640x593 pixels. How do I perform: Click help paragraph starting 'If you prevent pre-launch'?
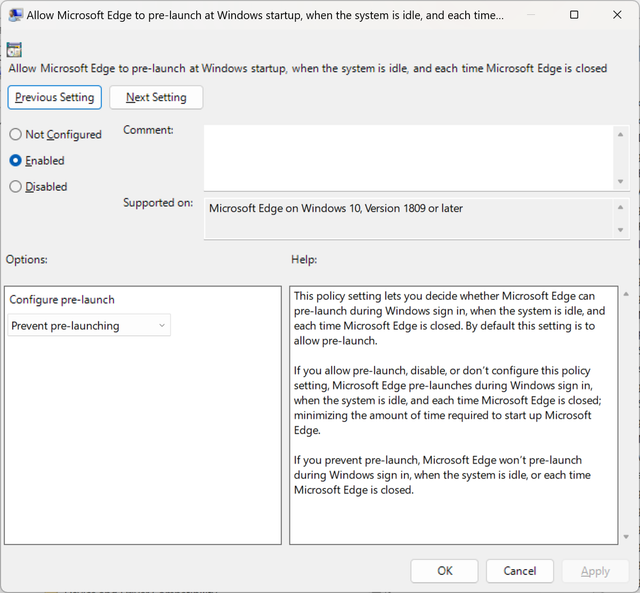click(x=442, y=475)
